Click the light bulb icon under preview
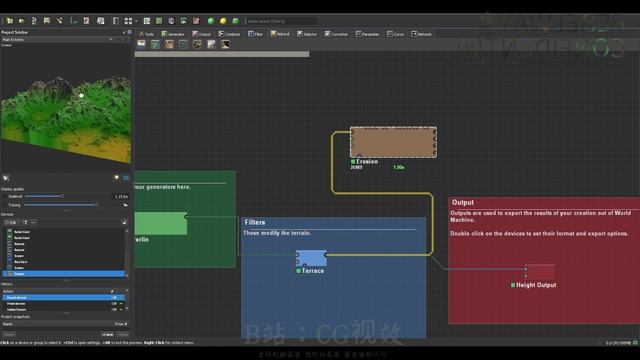 [117, 178]
